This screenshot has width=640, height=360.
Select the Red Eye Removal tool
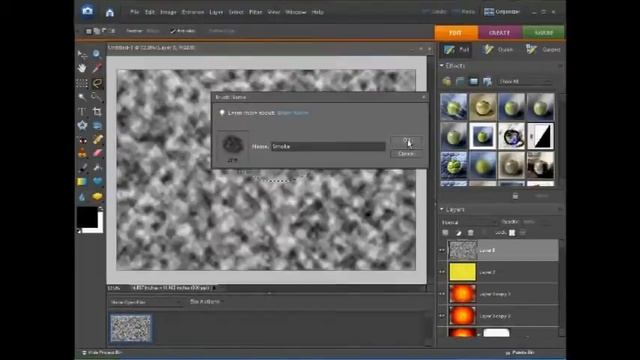[82, 140]
